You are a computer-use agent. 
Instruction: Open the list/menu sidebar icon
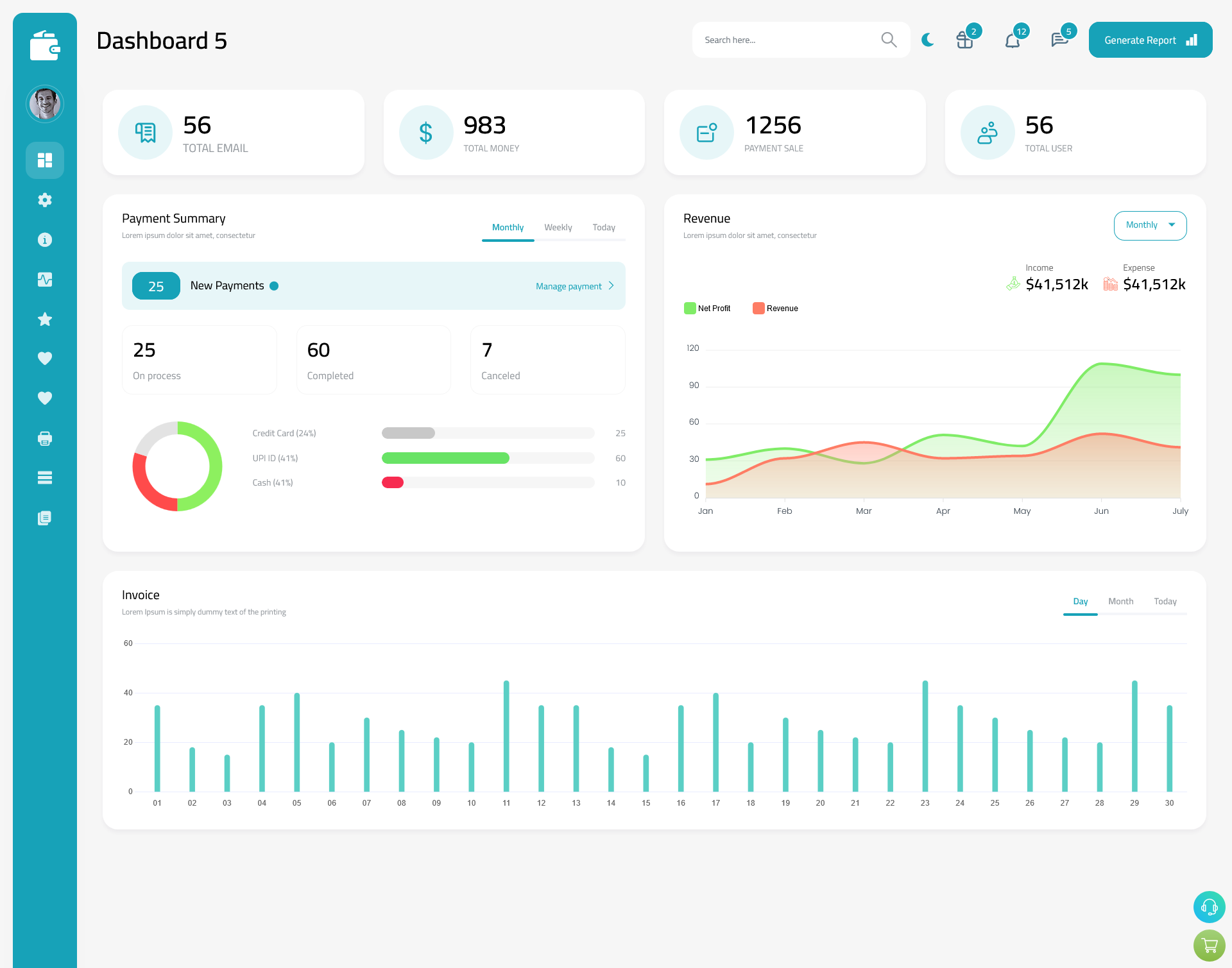tap(45, 477)
